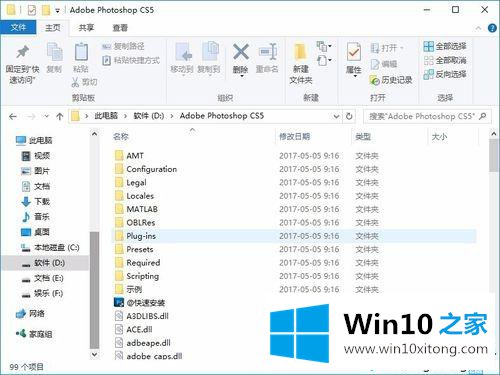This screenshot has width=500, height=375.
Task: Open the address bar history dropdown
Action: pyautogui.click(x=336, y=116)
